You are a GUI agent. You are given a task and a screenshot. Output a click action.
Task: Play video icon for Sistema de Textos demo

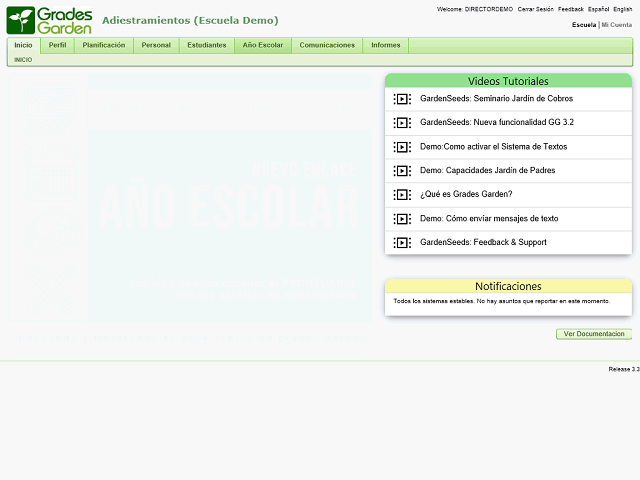(x=402, y=147)
